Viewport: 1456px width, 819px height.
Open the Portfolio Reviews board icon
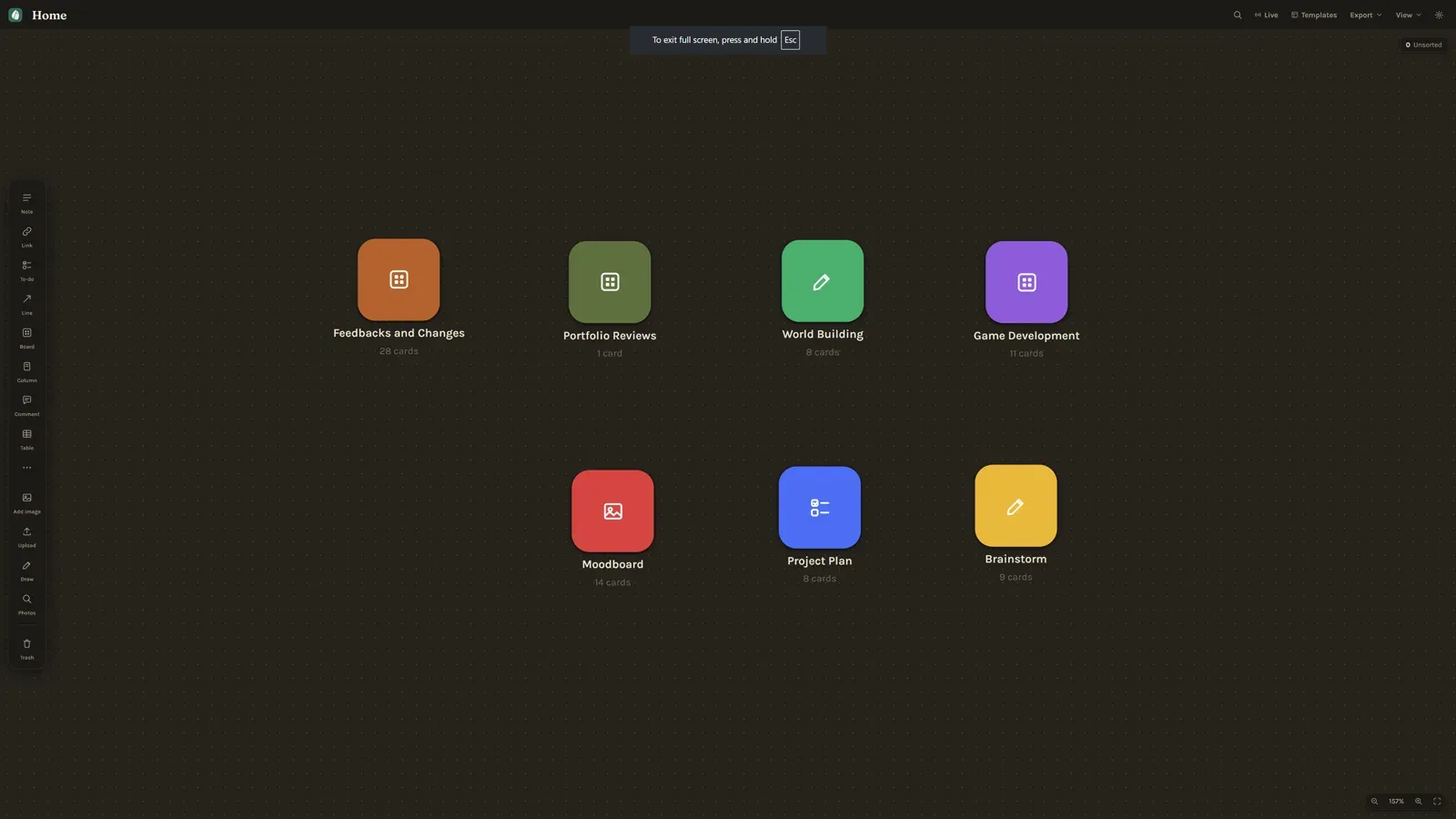click(610, 282)
